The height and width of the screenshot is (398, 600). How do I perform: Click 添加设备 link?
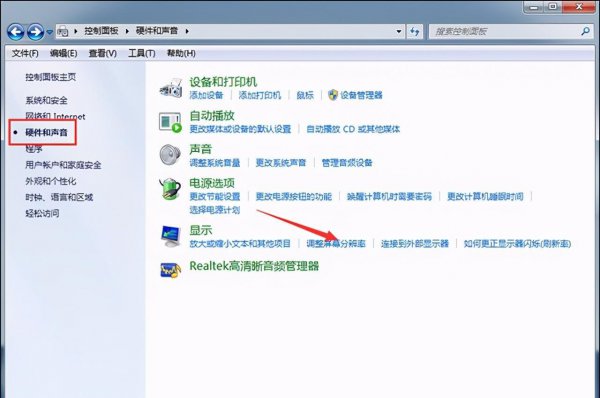pyautogui.click(x=206, y=95)
